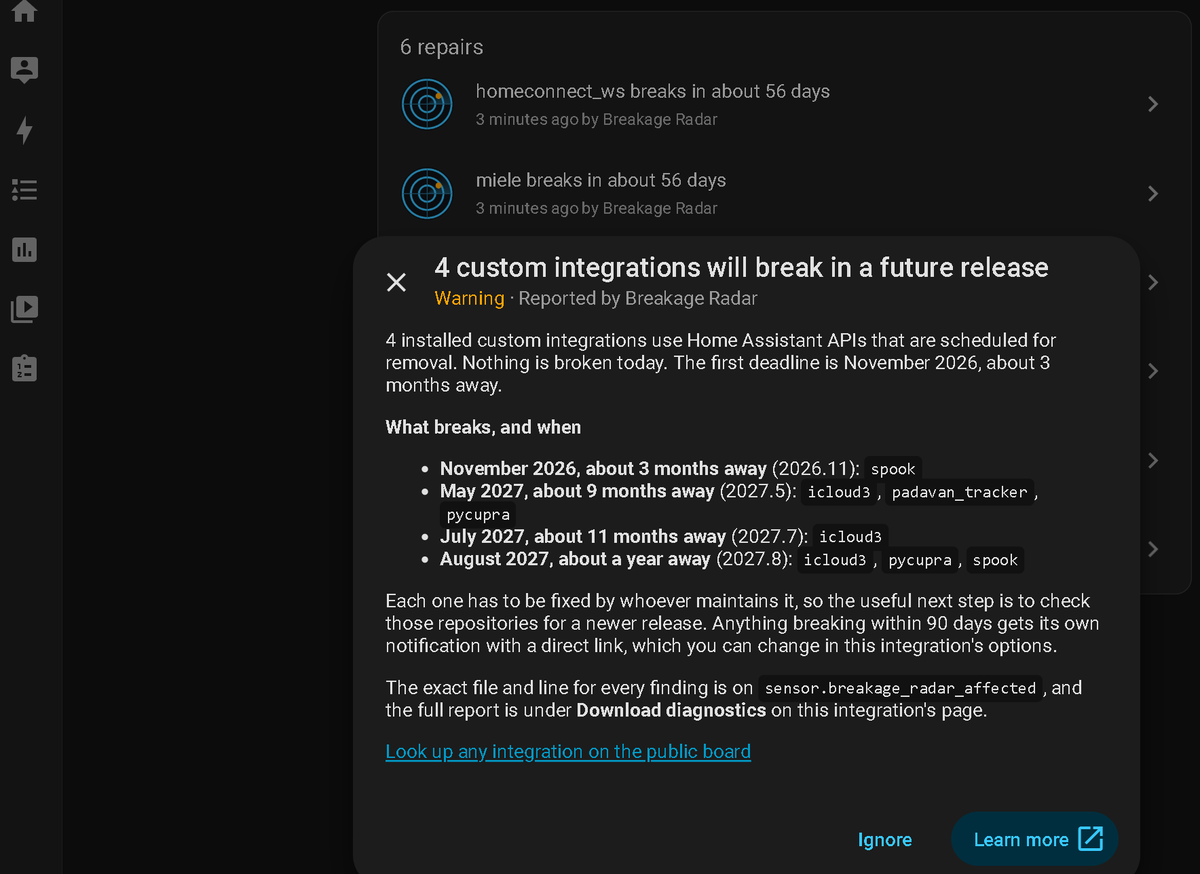The image size is (1200, 874).
Task: Click timestamp under homeconnect_ws repair
Action: 526,119
